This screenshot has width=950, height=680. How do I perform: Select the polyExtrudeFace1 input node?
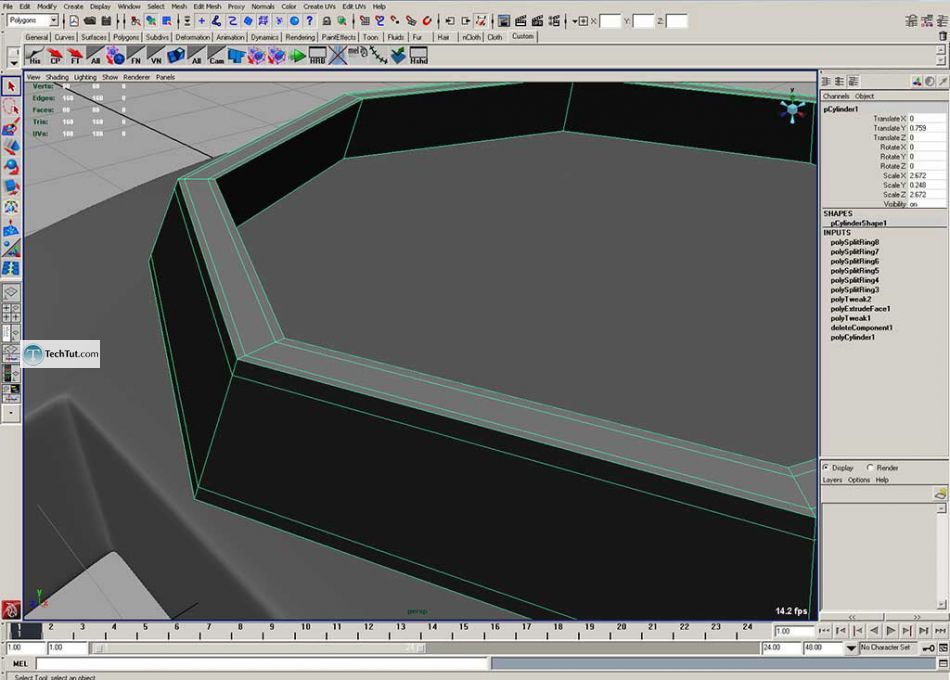[x=860, y=309]
